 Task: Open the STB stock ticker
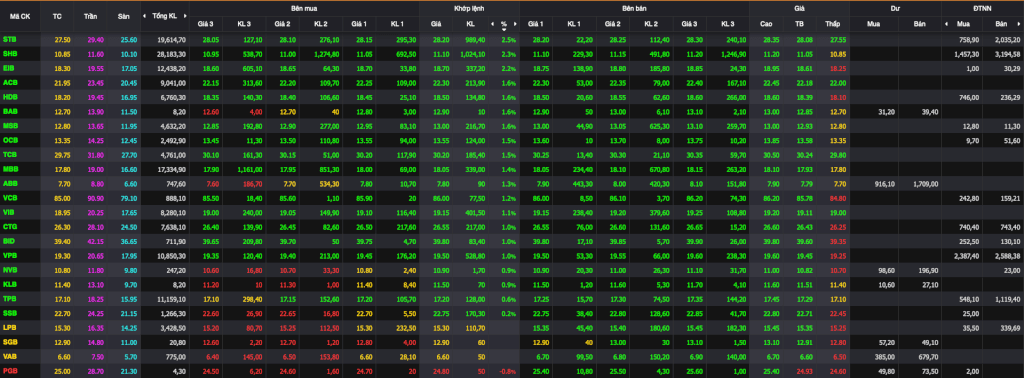(10, 40)
